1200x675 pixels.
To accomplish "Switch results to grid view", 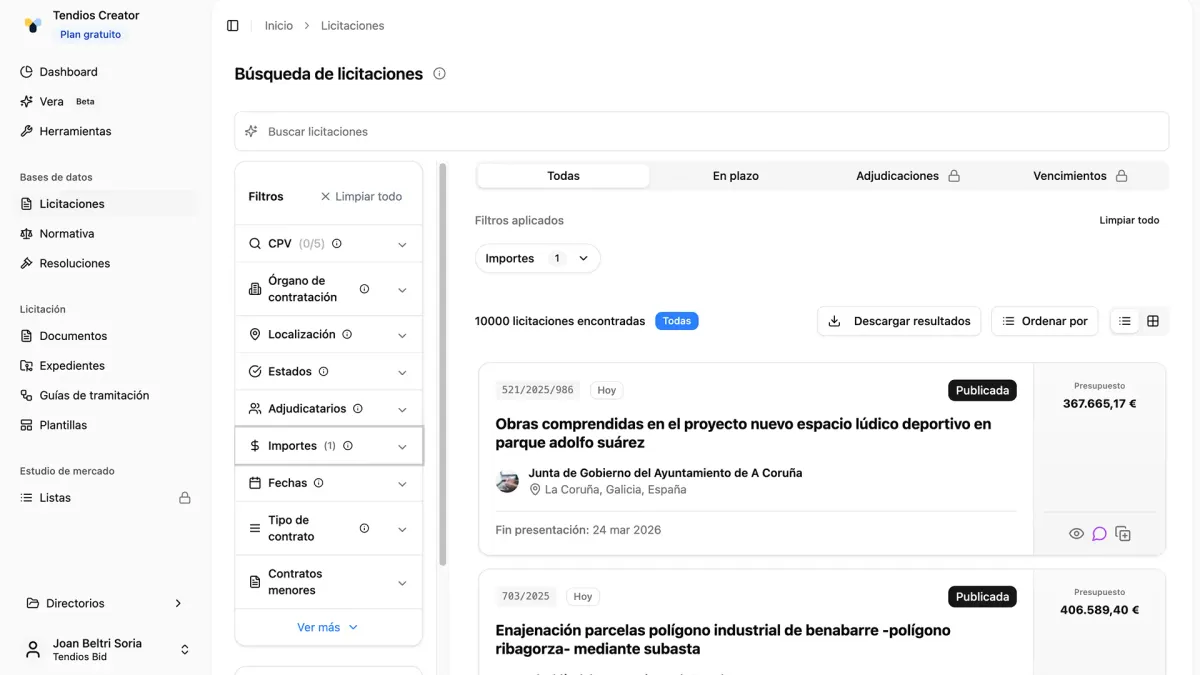I will [x=1154, y=321].
